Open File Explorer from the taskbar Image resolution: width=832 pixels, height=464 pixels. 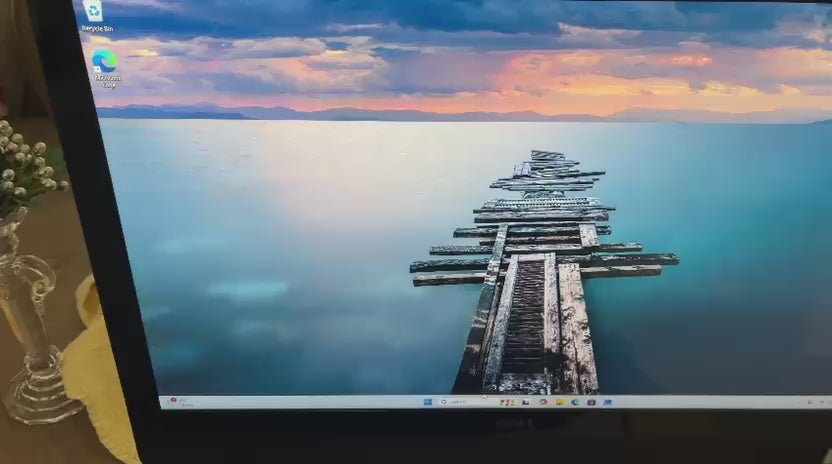click(x=559, y=402)
